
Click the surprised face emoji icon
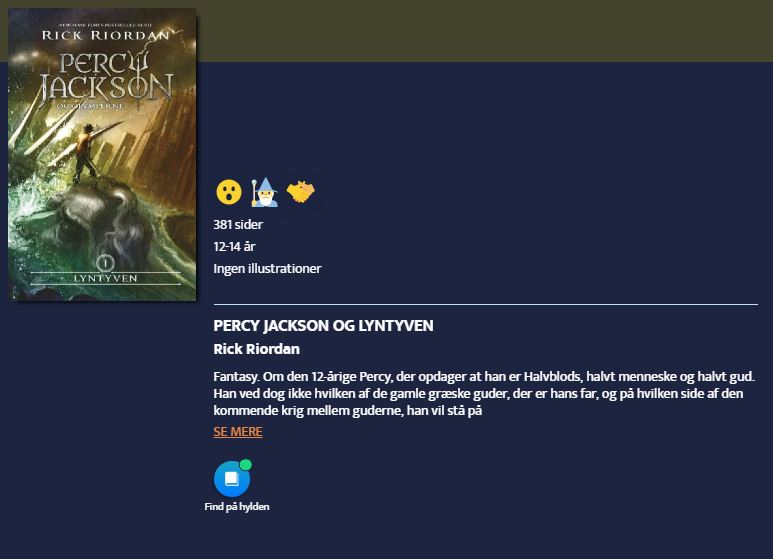click(x=229, y=192)
